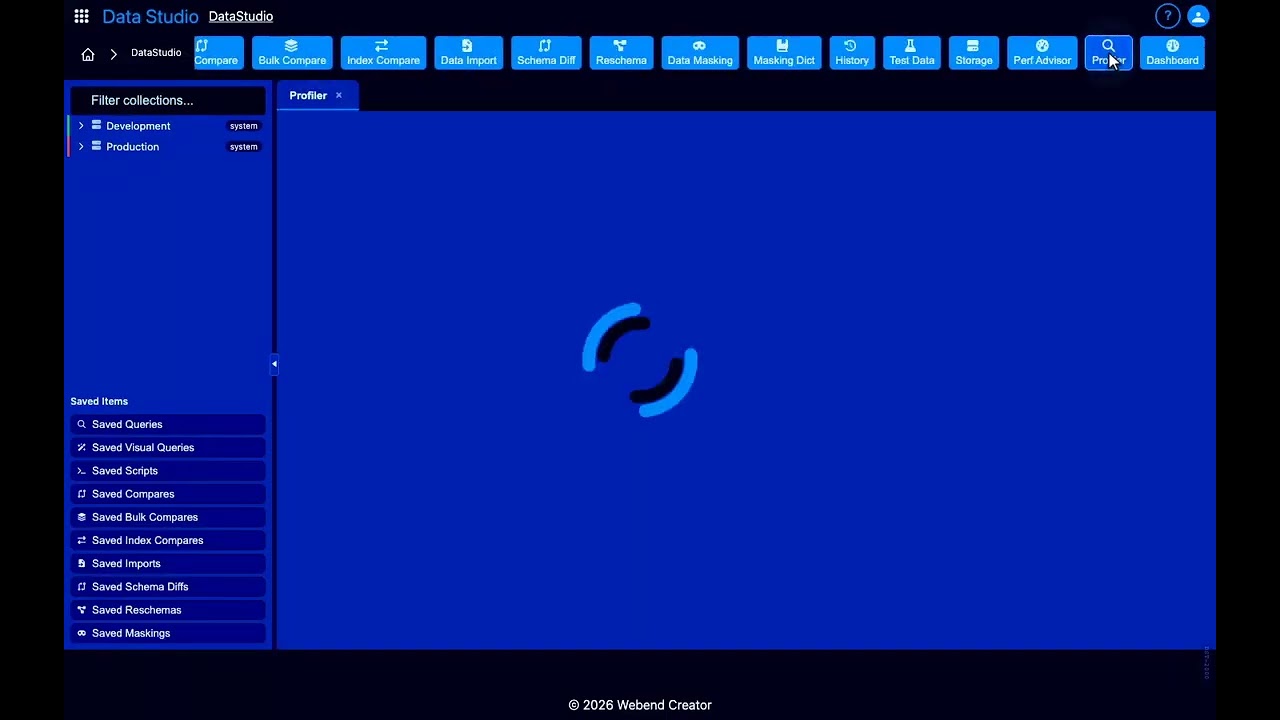Select the Development tree item
Screen dimensions: 1280x720
pyautogui.click(x=138, y=126)
